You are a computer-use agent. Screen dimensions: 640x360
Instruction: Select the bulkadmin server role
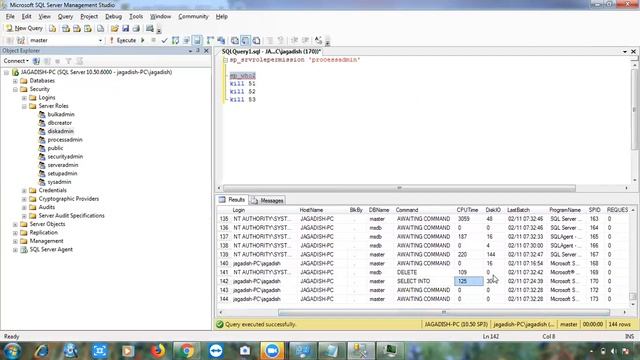coord(61,114)
